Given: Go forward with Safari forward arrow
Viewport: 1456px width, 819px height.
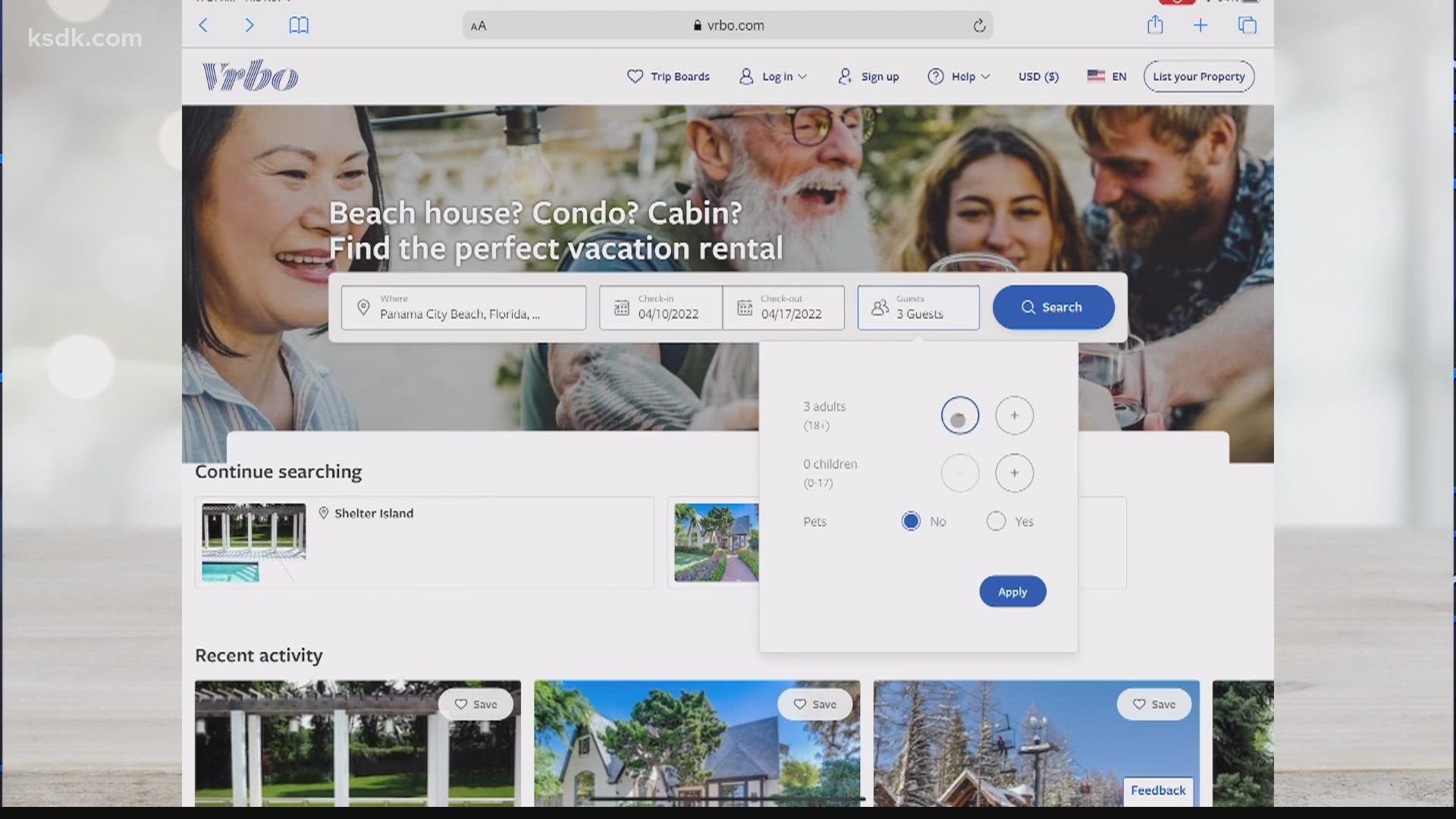Looking at the screenshot, I should click(249, 26).
